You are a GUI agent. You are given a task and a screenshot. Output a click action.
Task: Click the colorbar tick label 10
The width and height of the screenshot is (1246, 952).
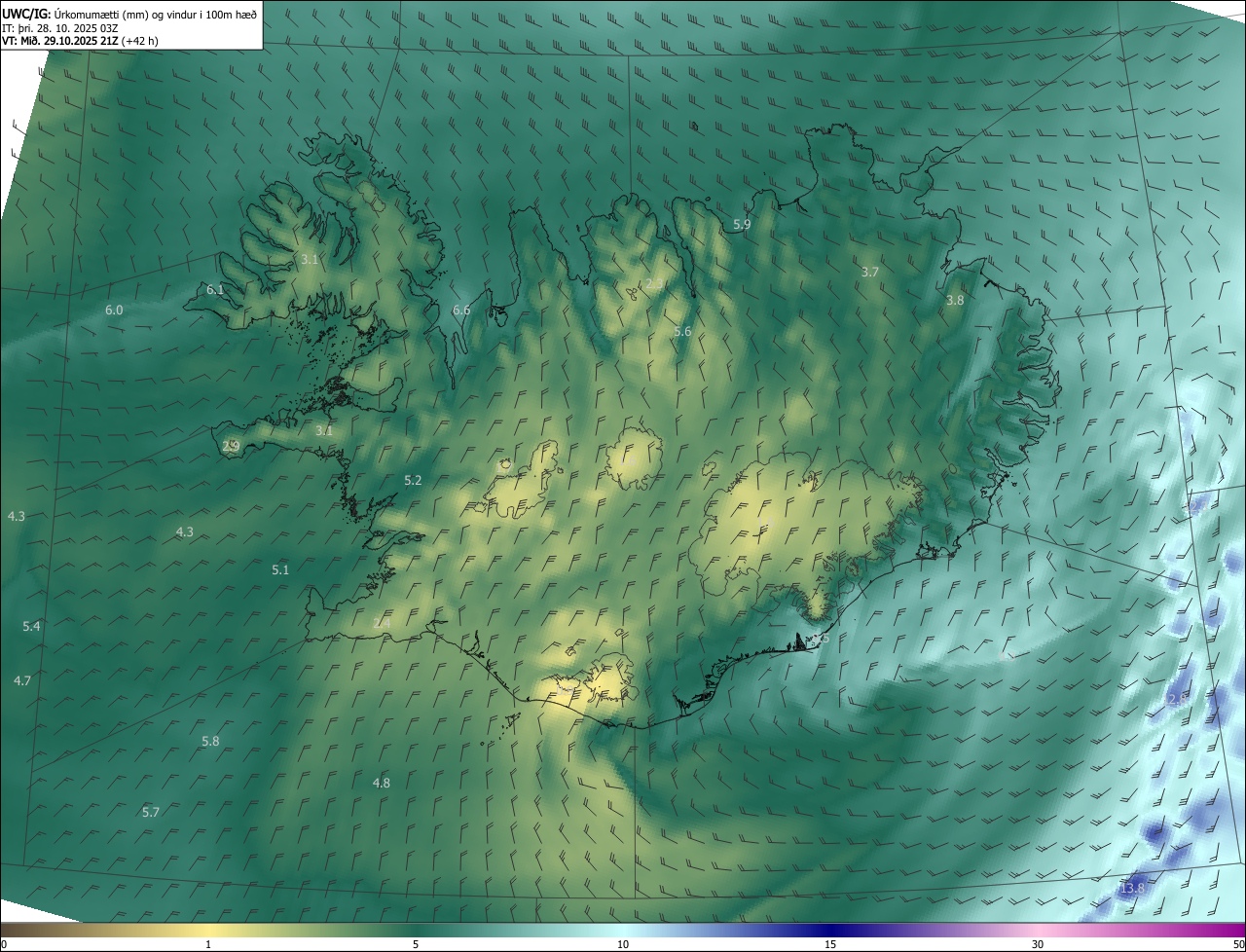click(x=623, y=945)
